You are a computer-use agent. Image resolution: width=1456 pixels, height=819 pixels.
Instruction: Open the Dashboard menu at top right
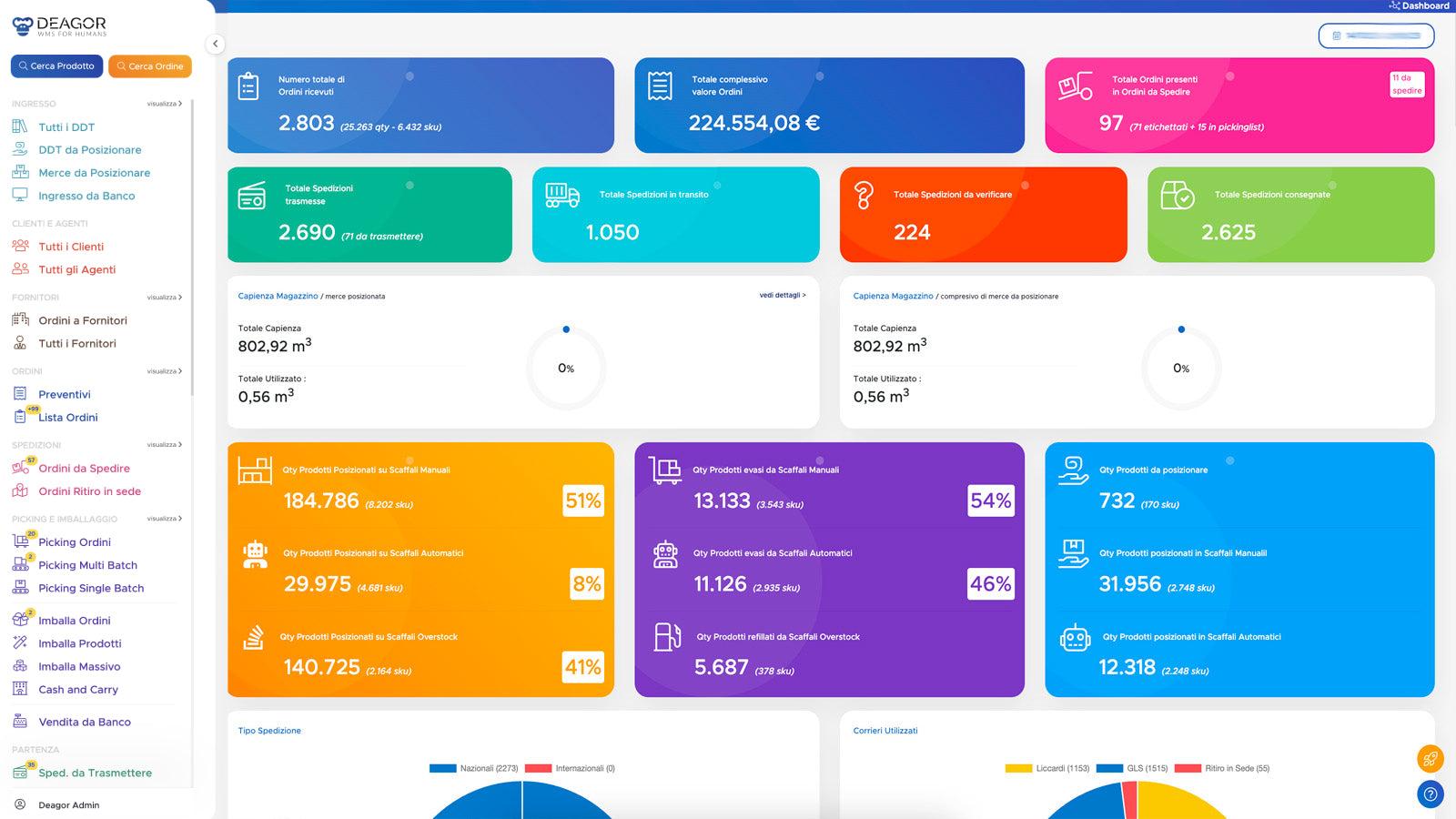(x=1418, y=5)
